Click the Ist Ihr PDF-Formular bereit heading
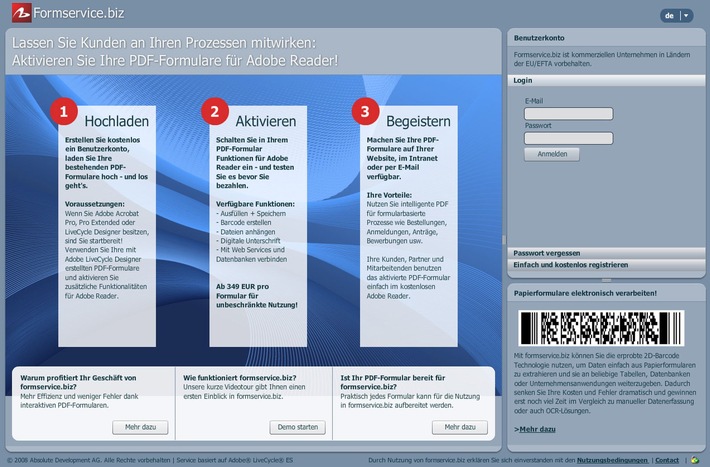The height and width of the screenshot is (467, 710). [393, 382]
